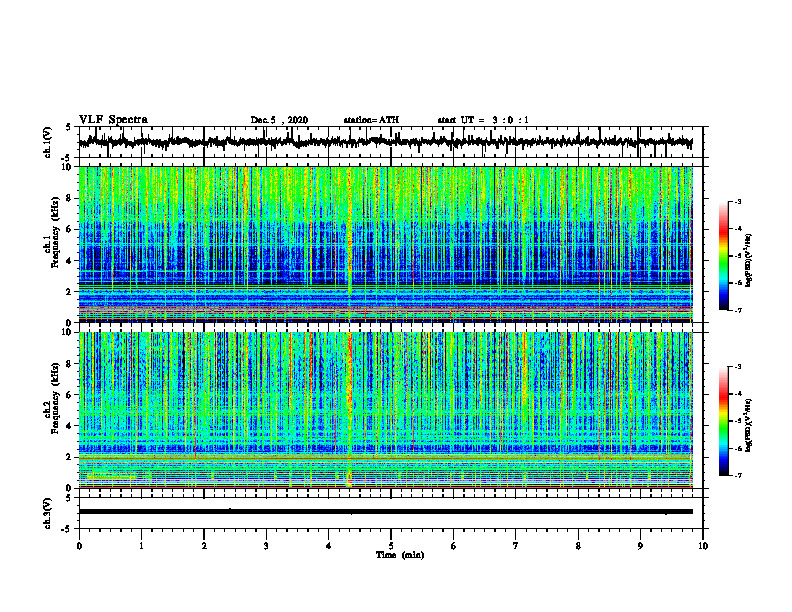The width and height of the screenshot is (792, 612).
Task: Click time axis tick label "7"
Action: point(516,546)
